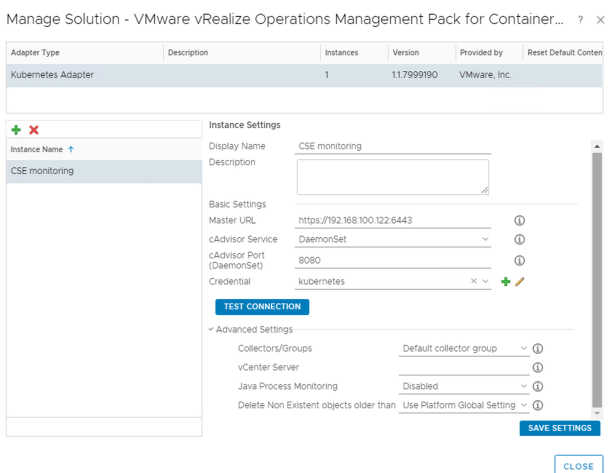
Task: Show info for vCenter Server setting
Action: coord(538,367)
